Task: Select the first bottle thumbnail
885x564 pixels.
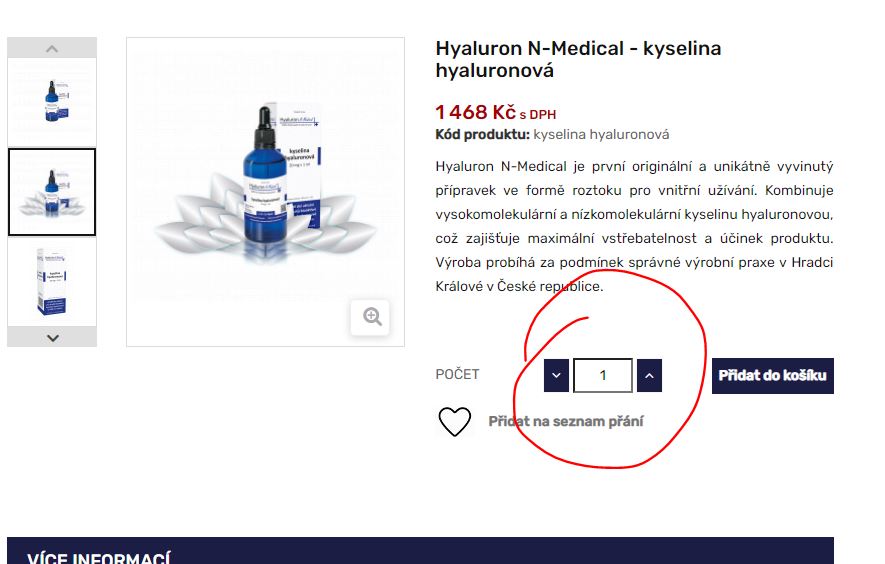Action: [52, 102]
